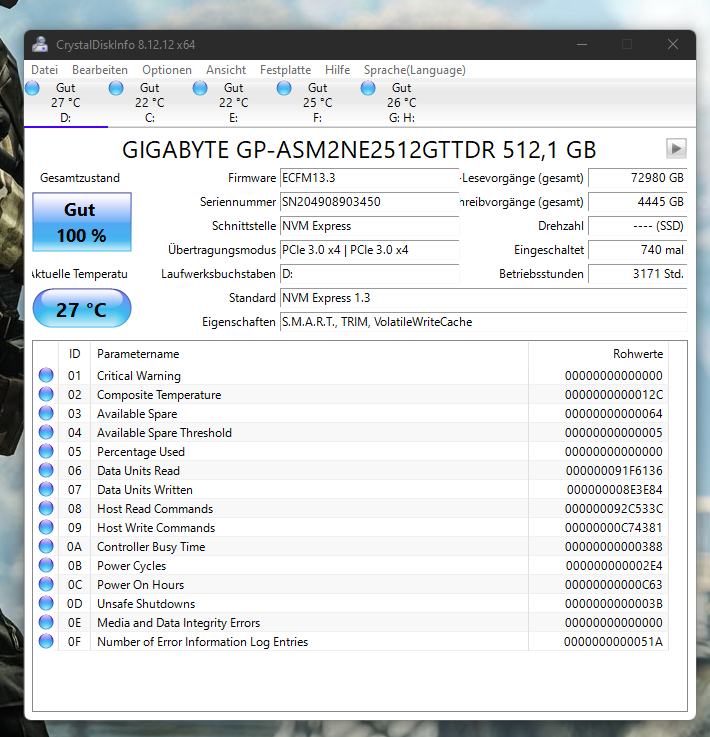The width and height of the screenshot is (710, 737).
Task: Click the Firmware field ECFM13.3
Action: (369, 178)
